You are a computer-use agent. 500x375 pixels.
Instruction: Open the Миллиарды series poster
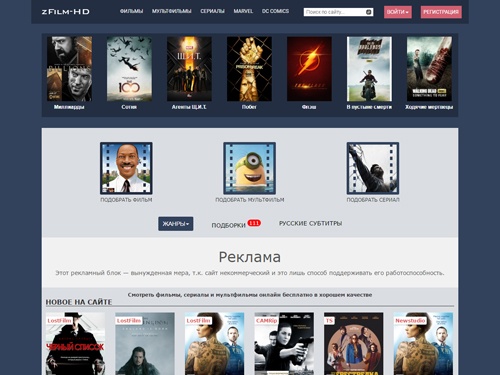(69, 69)
